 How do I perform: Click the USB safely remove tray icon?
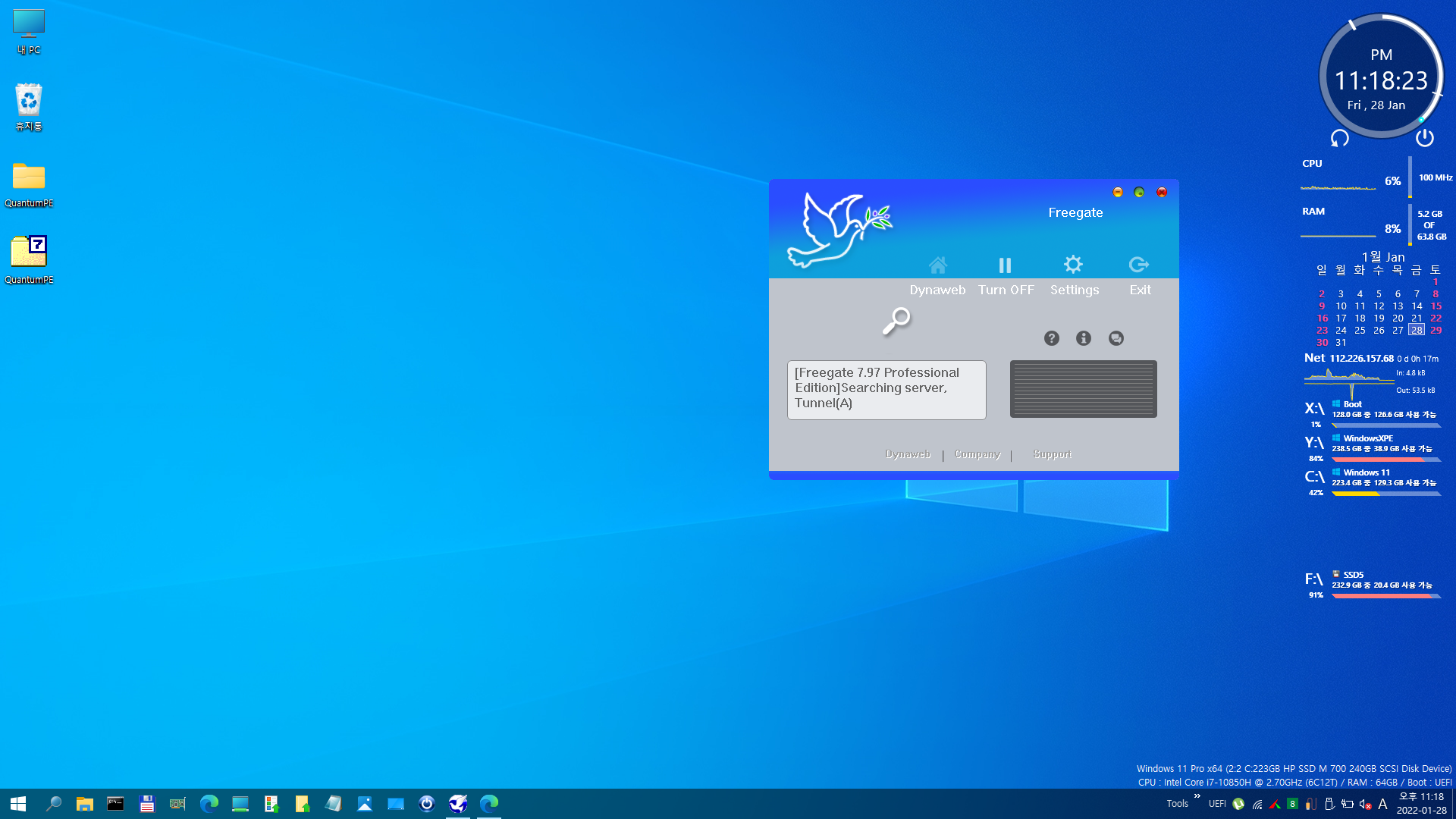[1329, 804]
